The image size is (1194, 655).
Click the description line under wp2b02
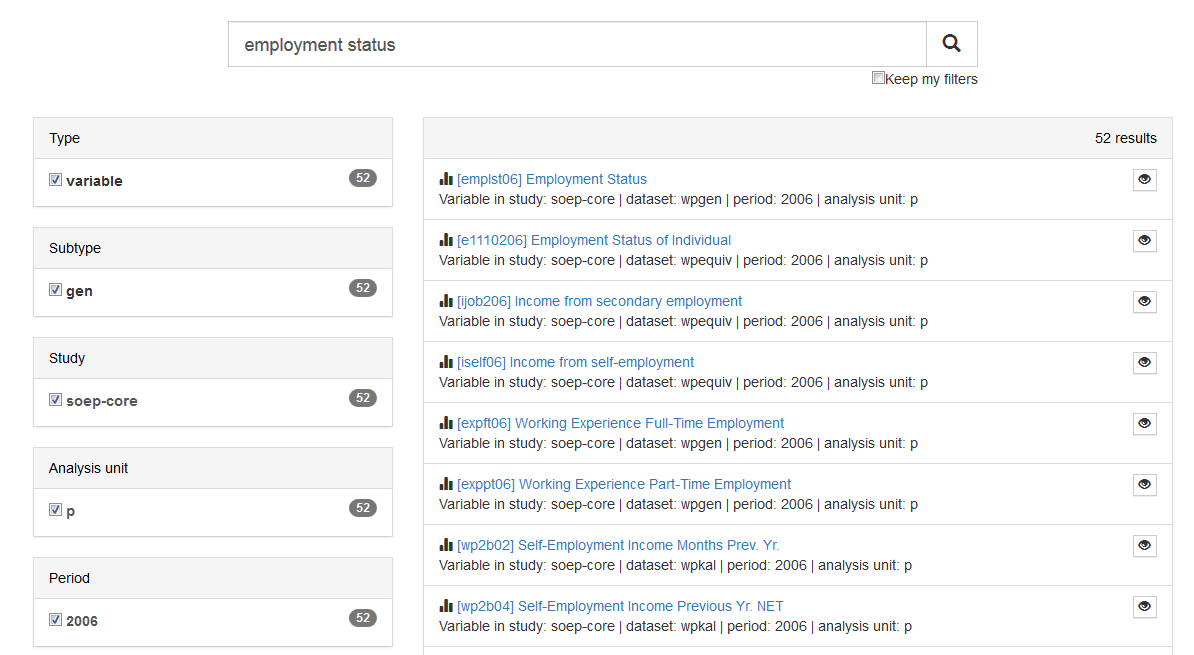click(x=675, y=565)
